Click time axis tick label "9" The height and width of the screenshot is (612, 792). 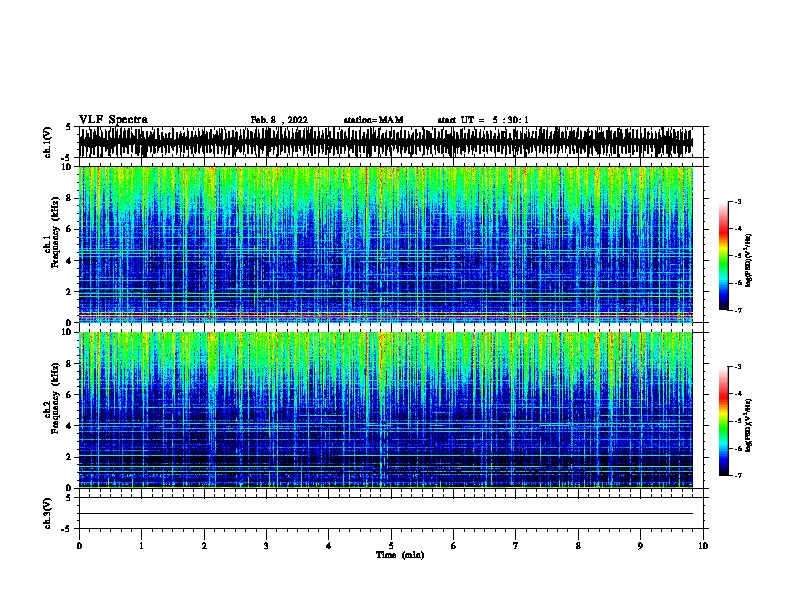click(640, 545)
